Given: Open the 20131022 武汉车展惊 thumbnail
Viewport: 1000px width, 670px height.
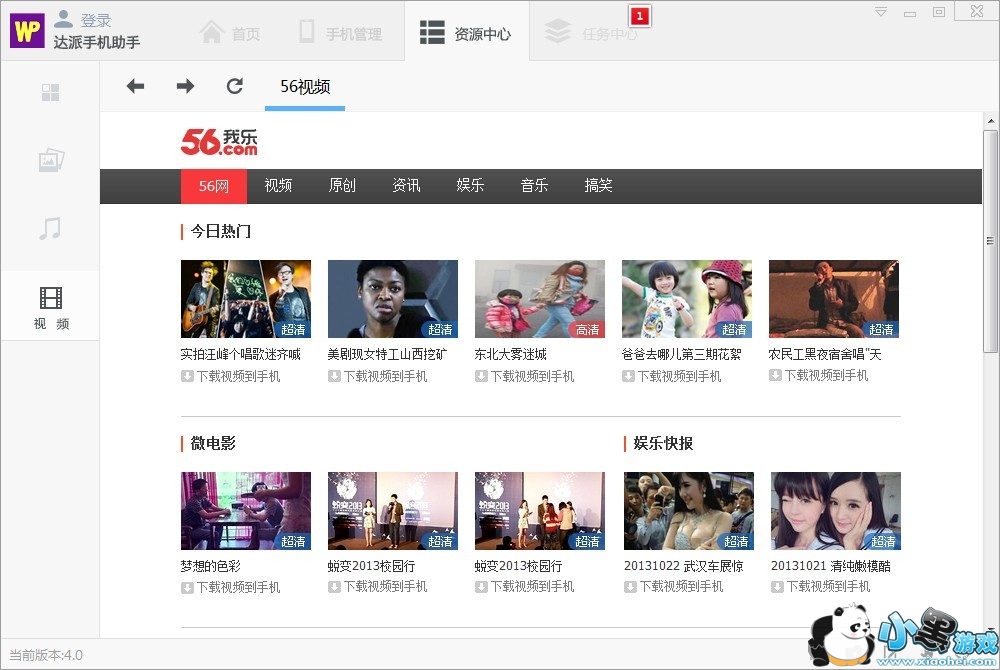Looking at the screenshot, I should tap(689, 511).
